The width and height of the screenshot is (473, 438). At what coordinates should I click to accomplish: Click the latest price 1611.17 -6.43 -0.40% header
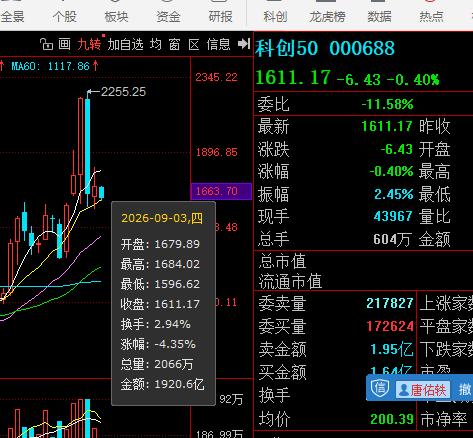pyautogui.click(x=347, y=78)
